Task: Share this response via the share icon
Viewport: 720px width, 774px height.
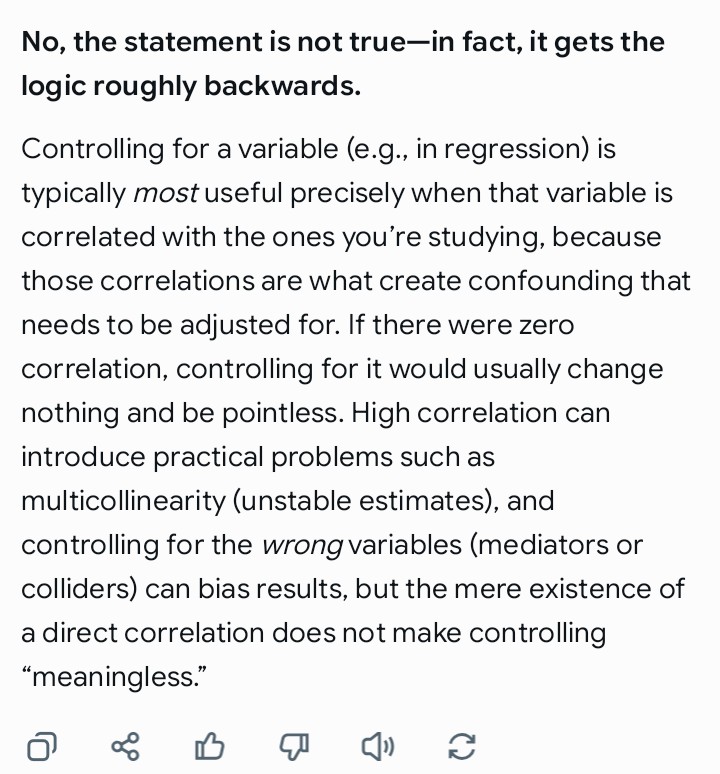Action: (125, 746)
